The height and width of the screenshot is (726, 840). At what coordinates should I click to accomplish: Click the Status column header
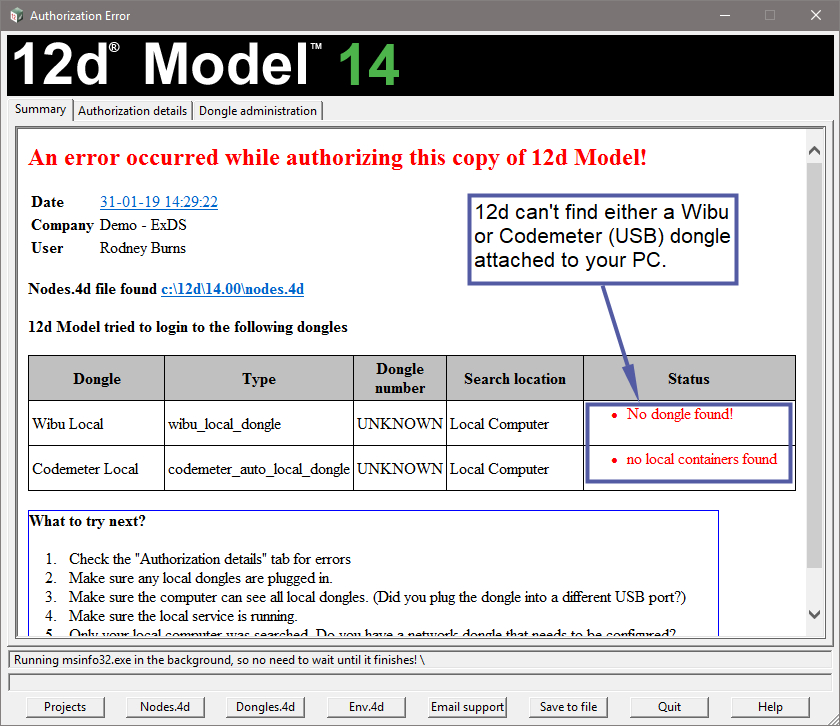point(689,378)
